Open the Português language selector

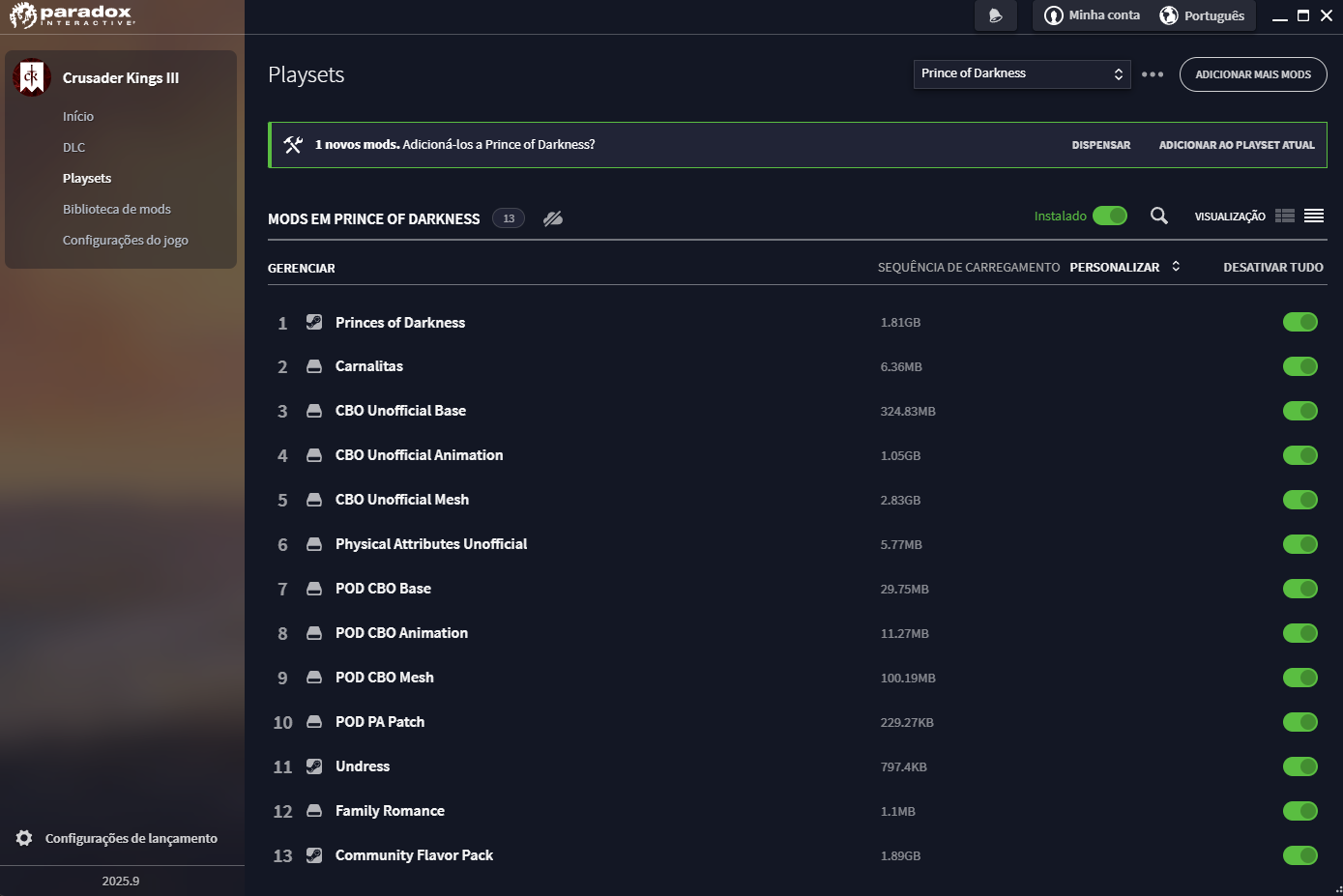click(1202, 15)
